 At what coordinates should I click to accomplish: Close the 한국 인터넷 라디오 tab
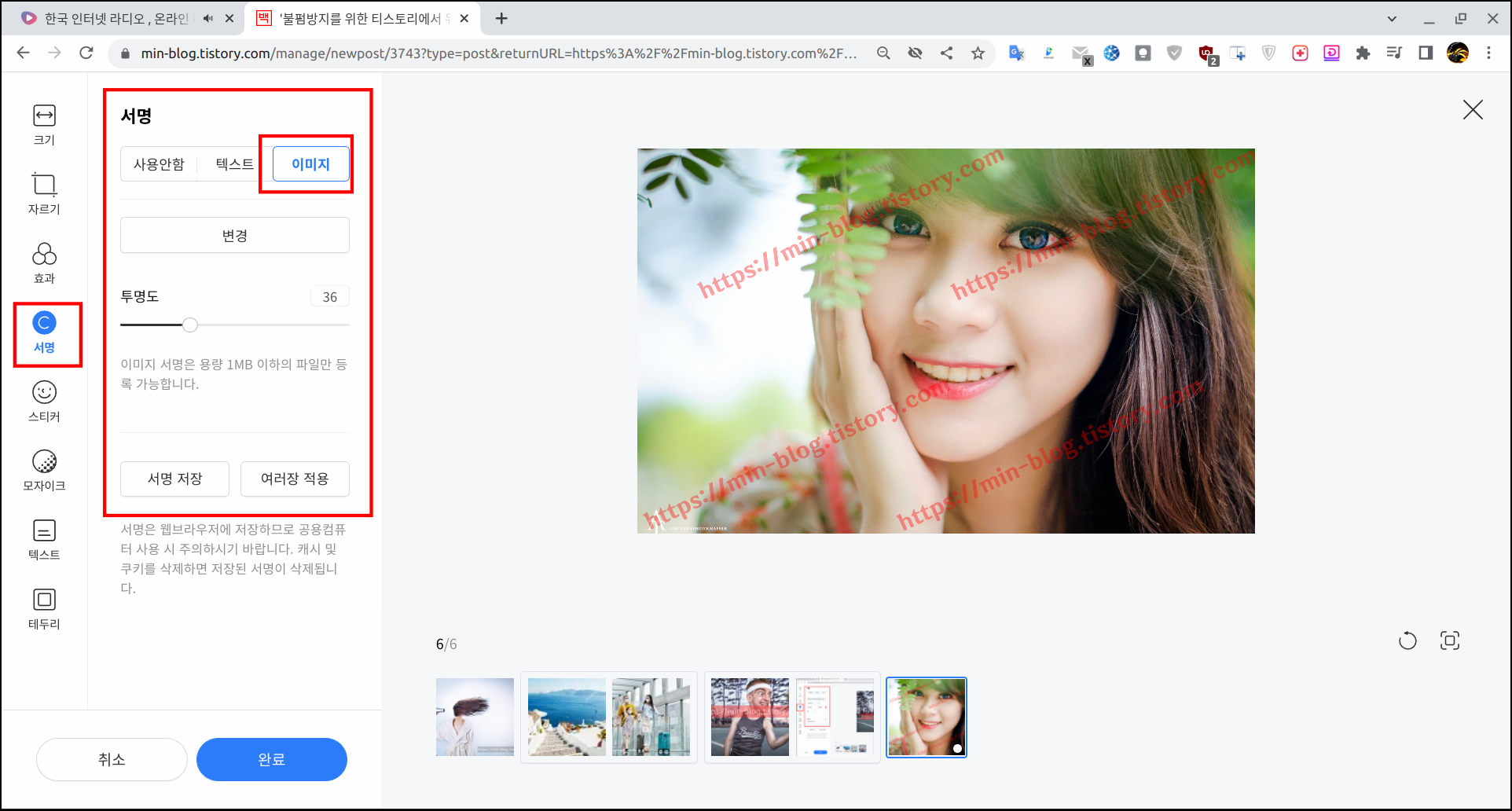tap(229, 18)
